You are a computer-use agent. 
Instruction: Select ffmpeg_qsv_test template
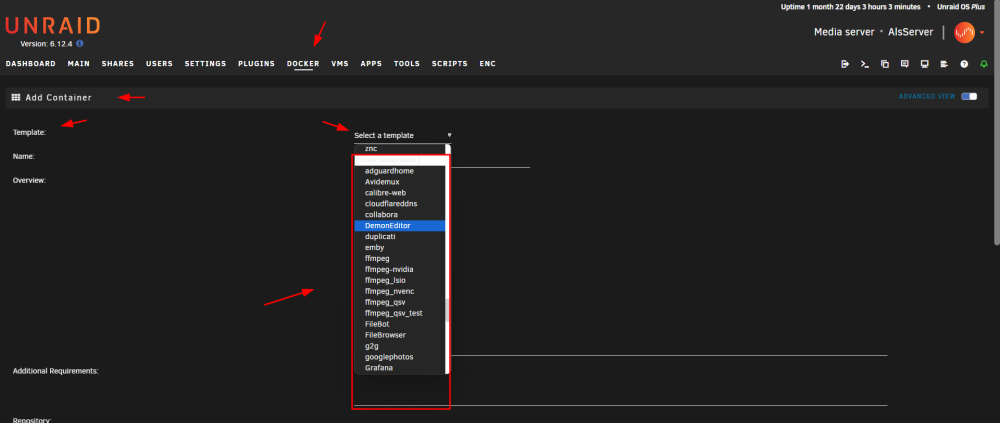click(400, 313)
